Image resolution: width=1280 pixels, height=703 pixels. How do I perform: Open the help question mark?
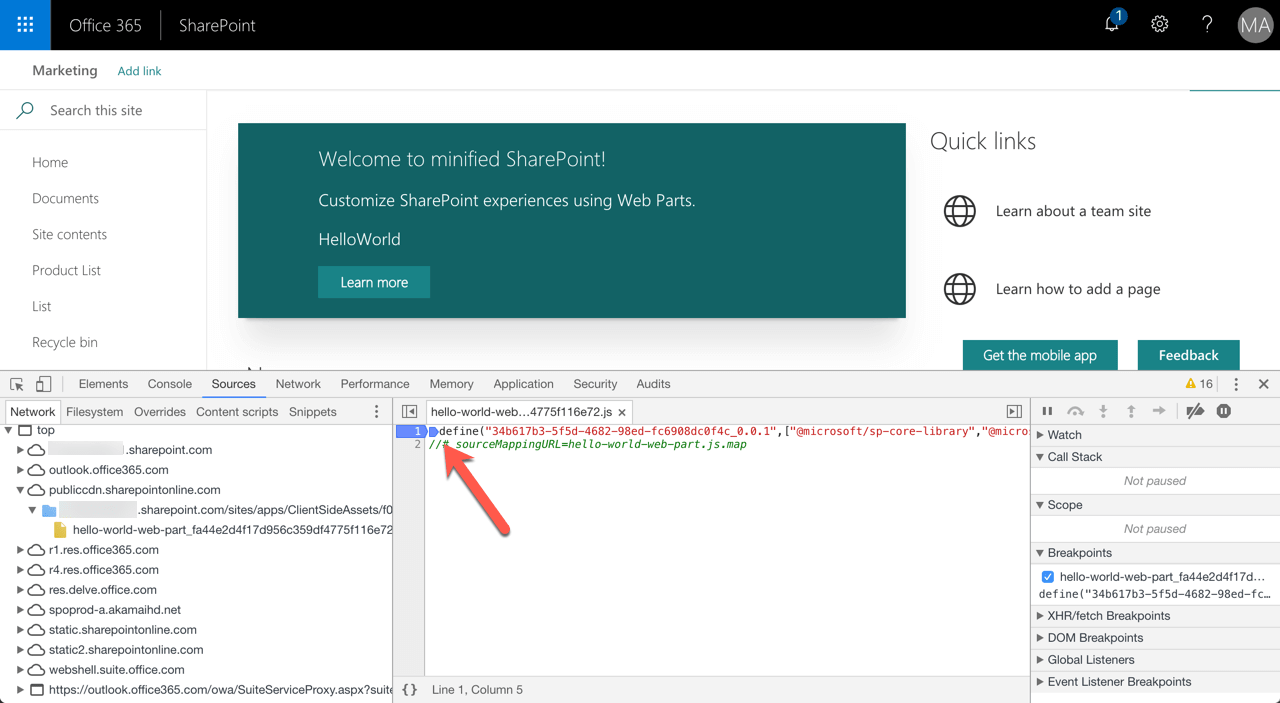(x=1207, y=24)
